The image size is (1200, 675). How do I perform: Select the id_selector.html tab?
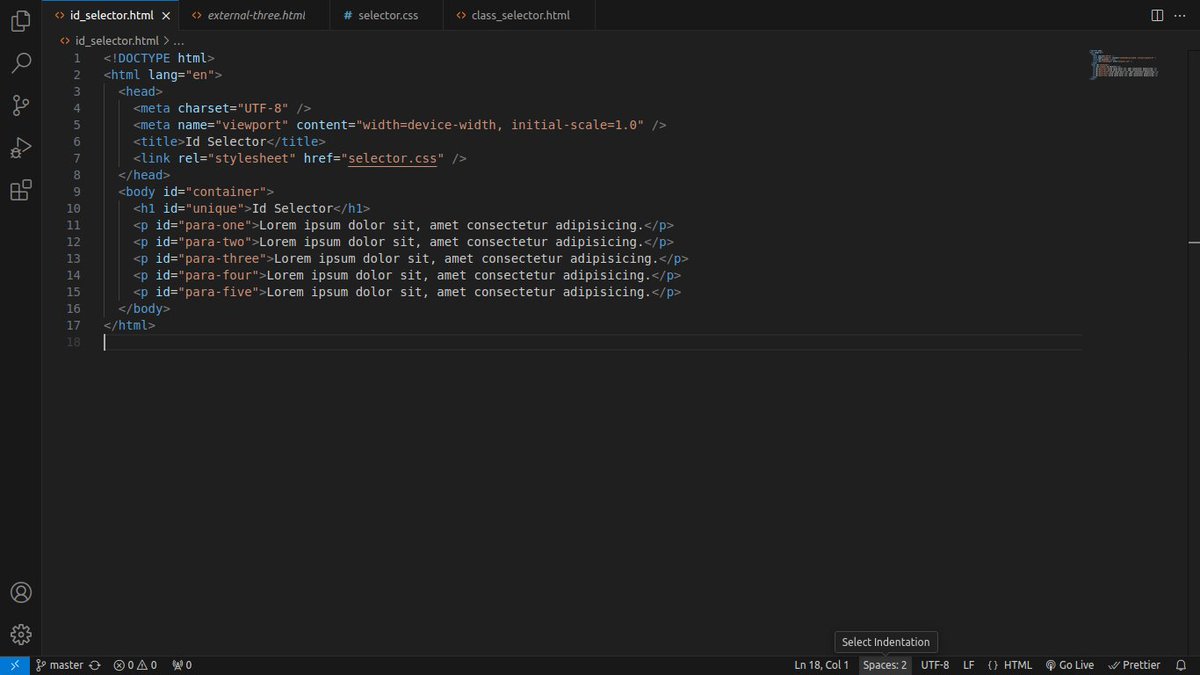click(x=111, y=16)
